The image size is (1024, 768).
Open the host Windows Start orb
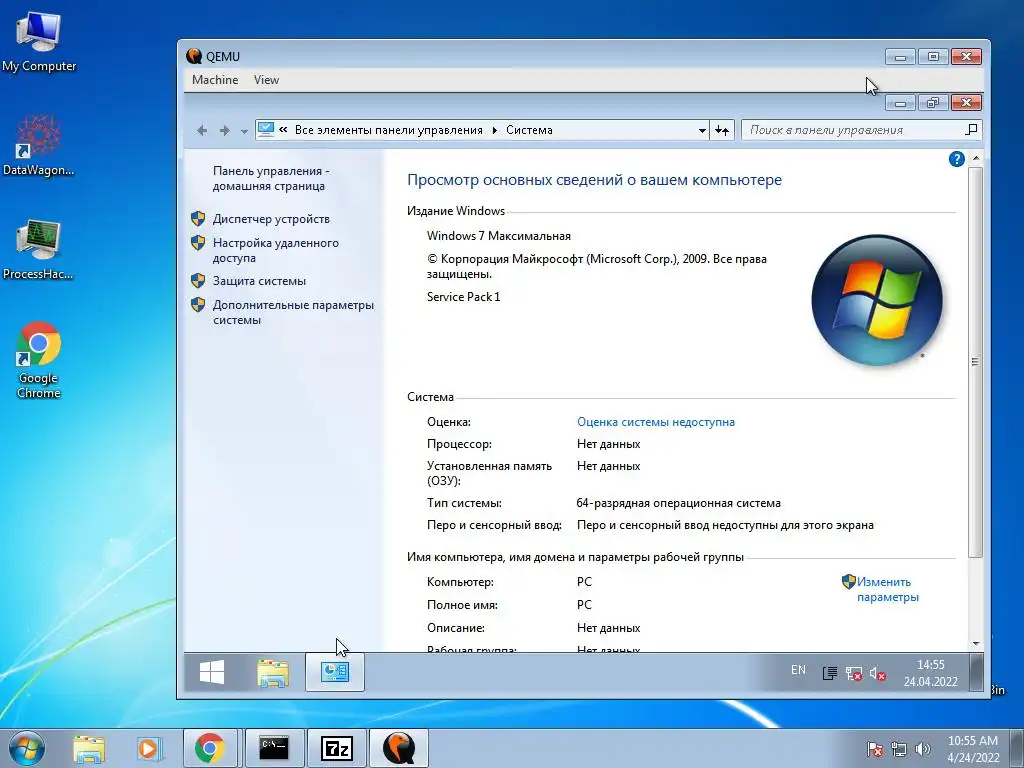click(x=27, y=748)
